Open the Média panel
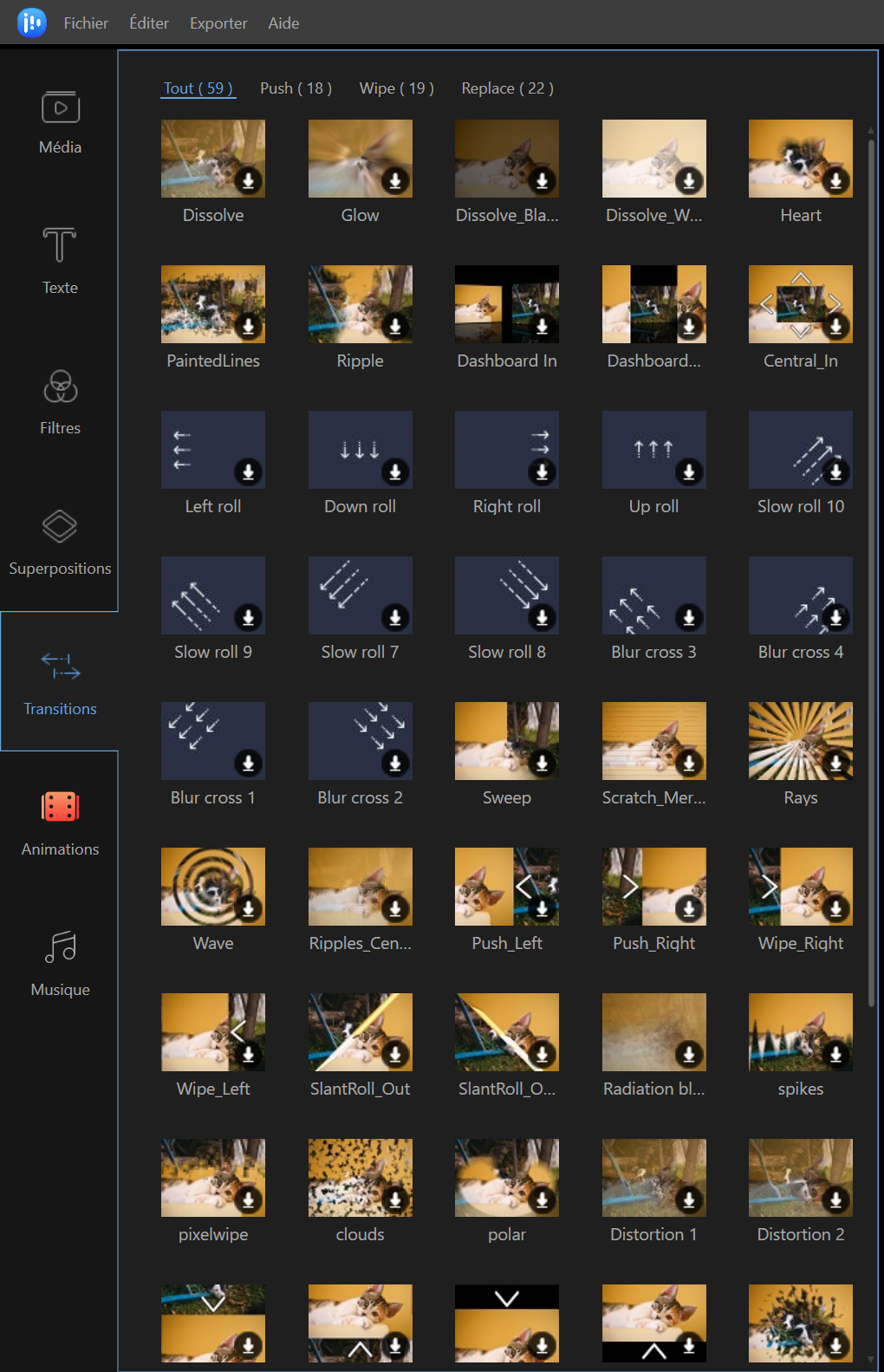Viewport: 884px width, 1372px height. click(x=60, y=122)
